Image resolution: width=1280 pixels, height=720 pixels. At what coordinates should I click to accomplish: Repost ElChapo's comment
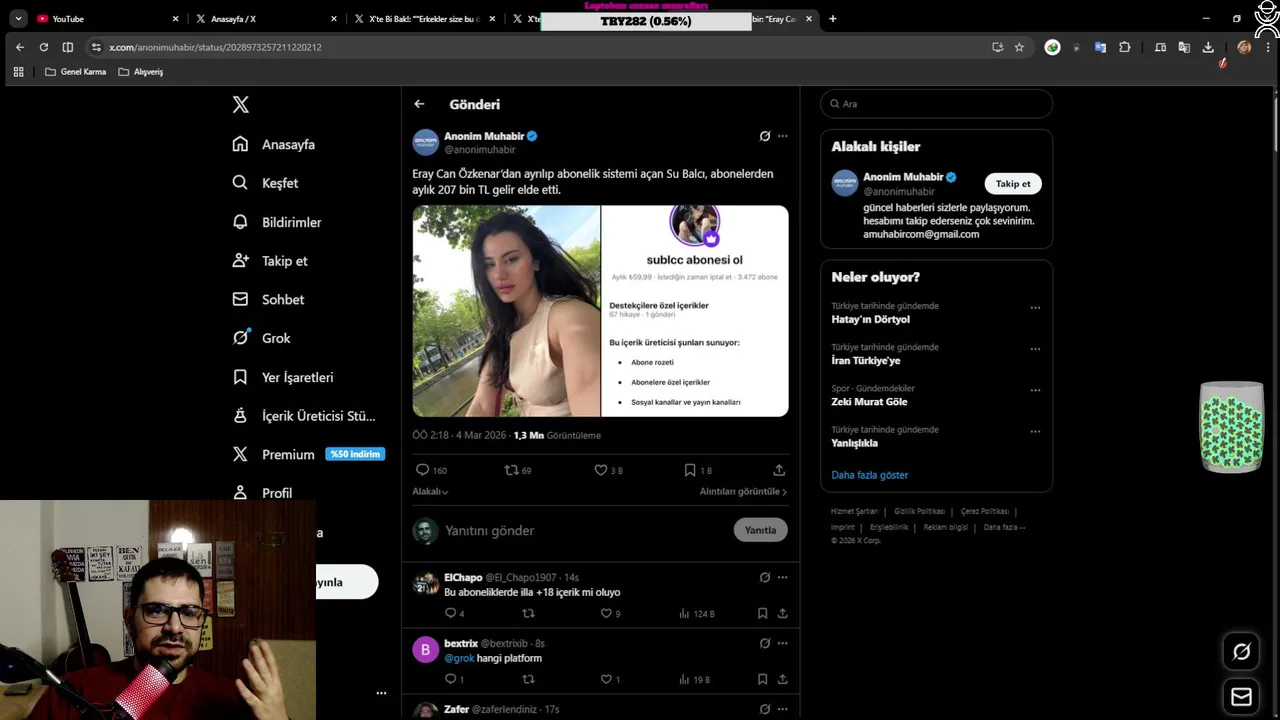point(529,613)
